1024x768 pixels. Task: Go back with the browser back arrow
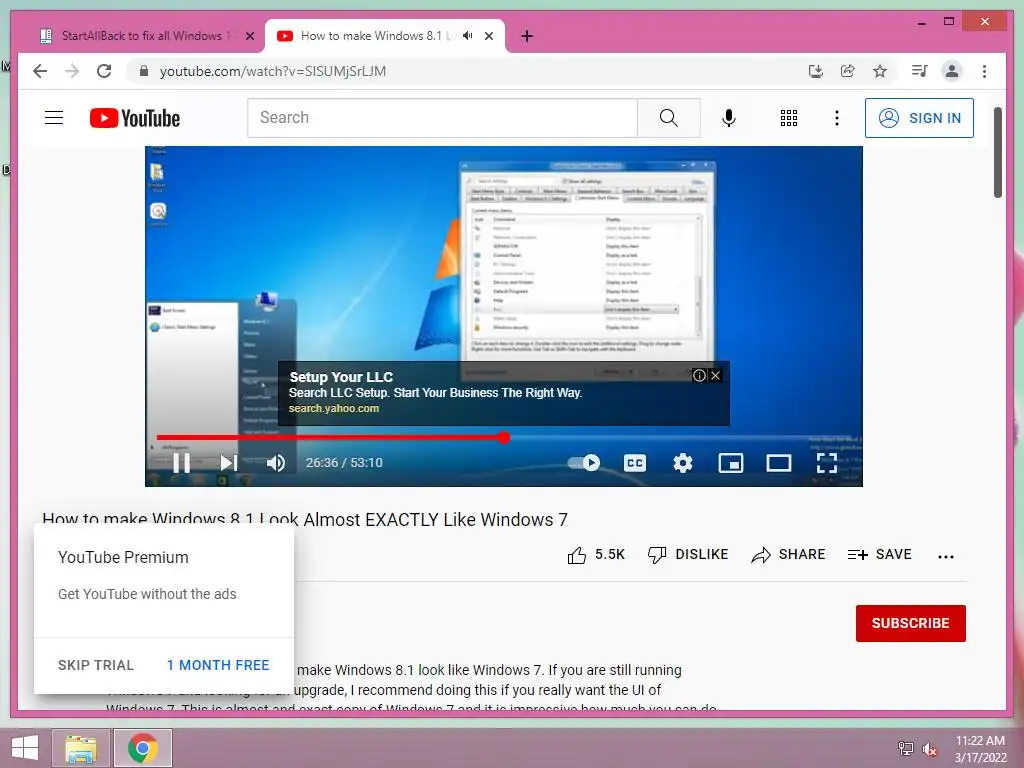point(40,71)
